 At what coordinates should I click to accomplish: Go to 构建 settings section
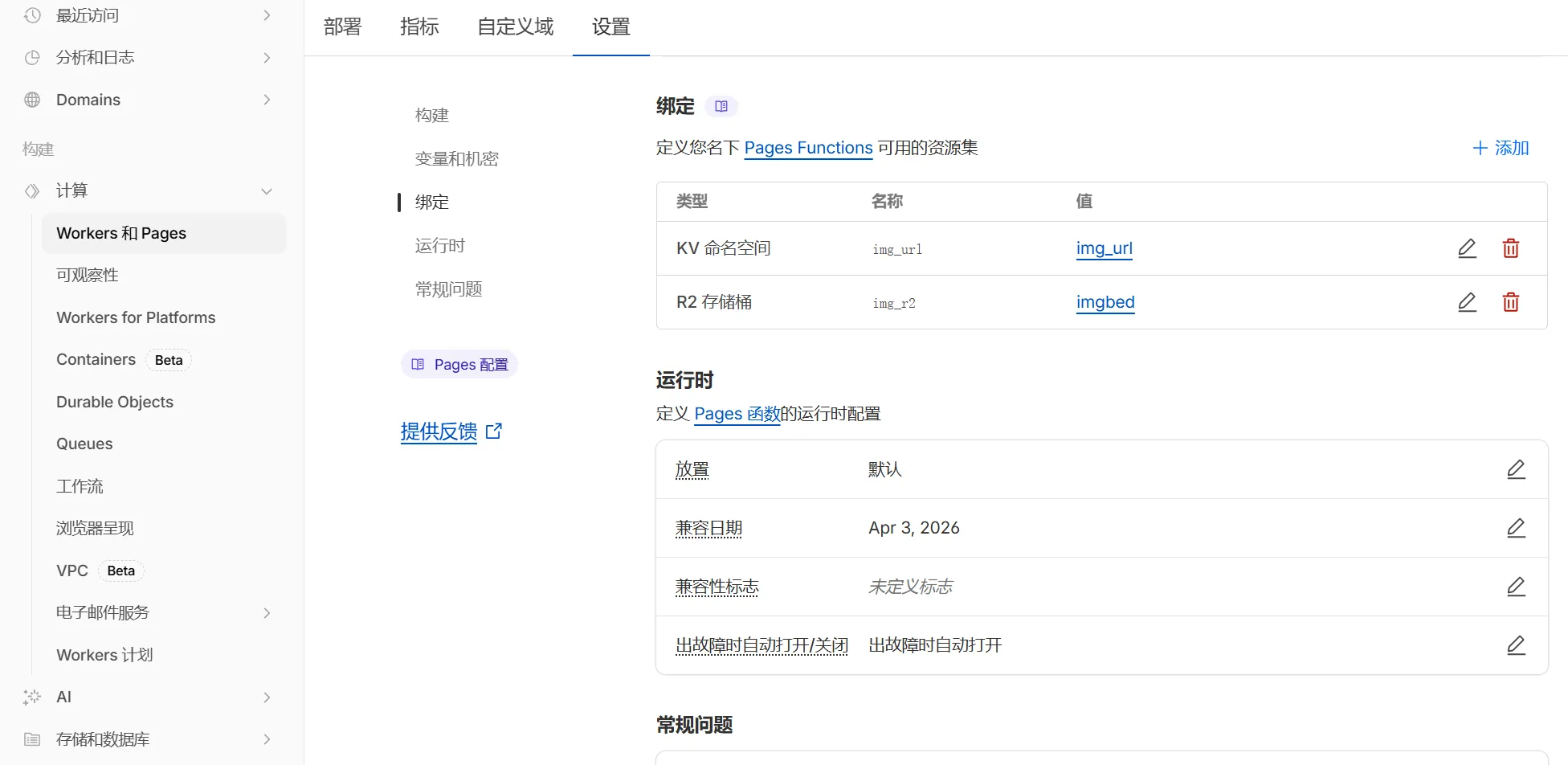click(432, 115)
